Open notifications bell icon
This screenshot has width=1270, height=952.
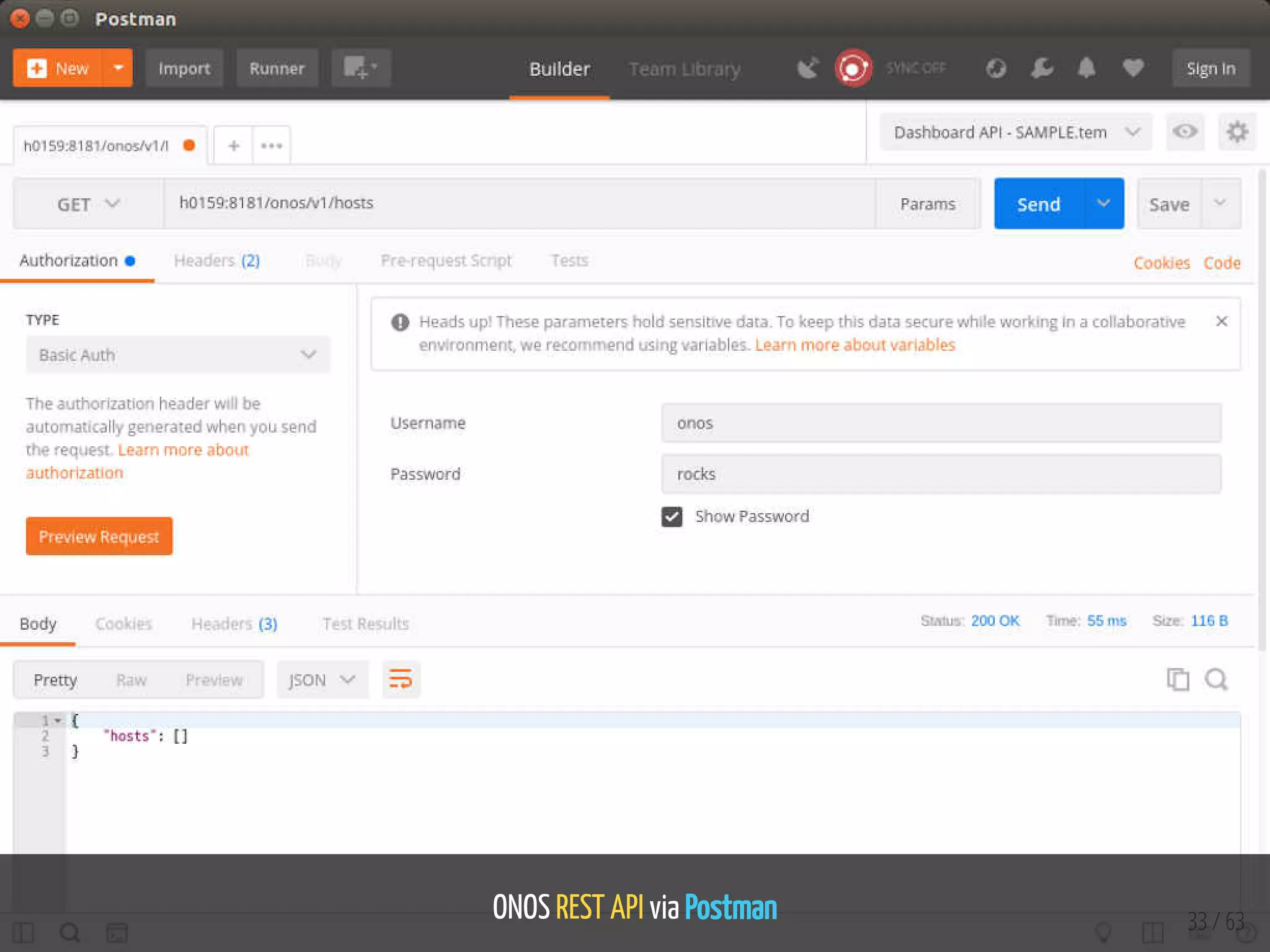tap(1086, 68)
